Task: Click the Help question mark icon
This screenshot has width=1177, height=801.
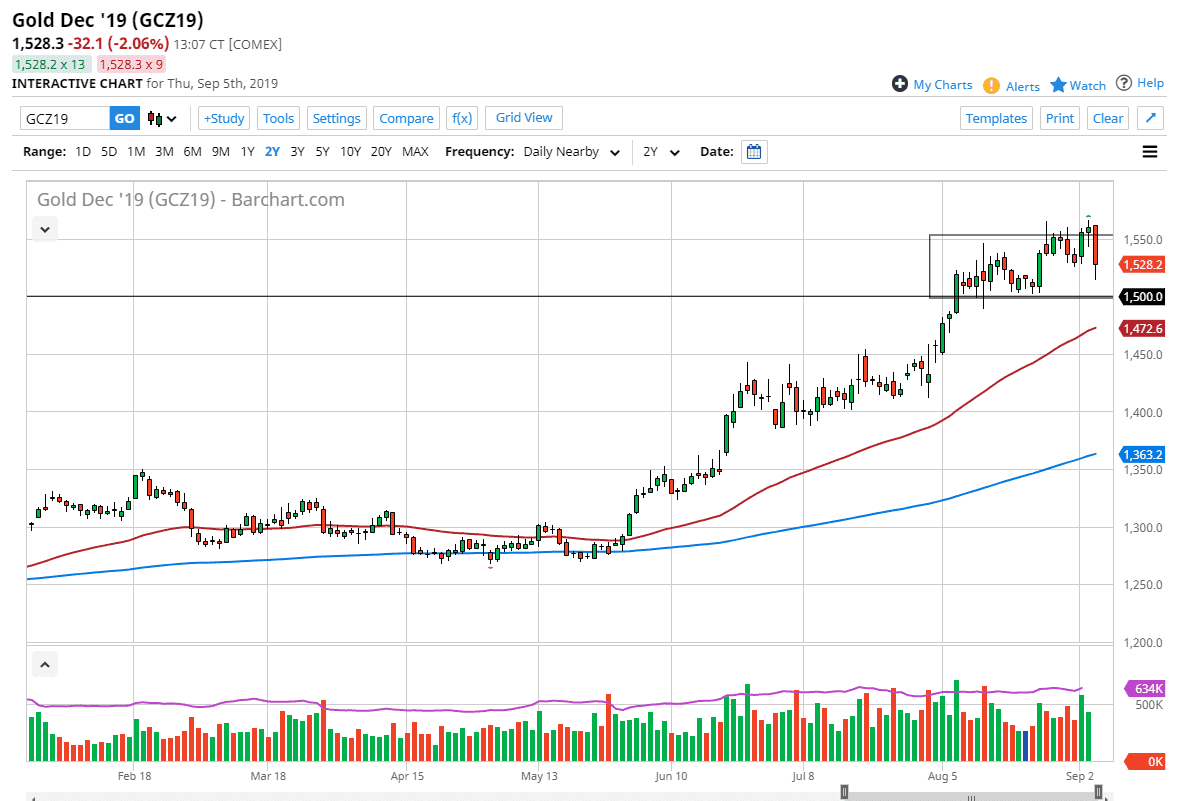Action: pos(1124,83)
